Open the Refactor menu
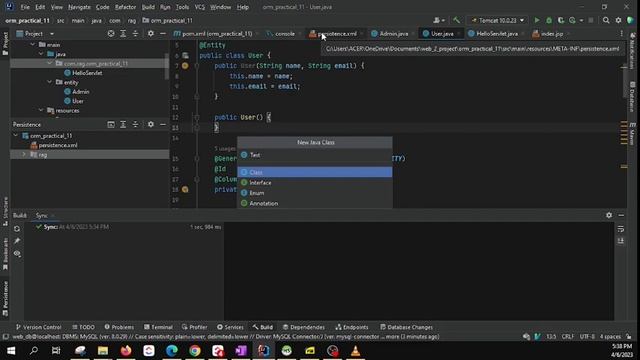 pyautogui.click(x=125, y=7)
